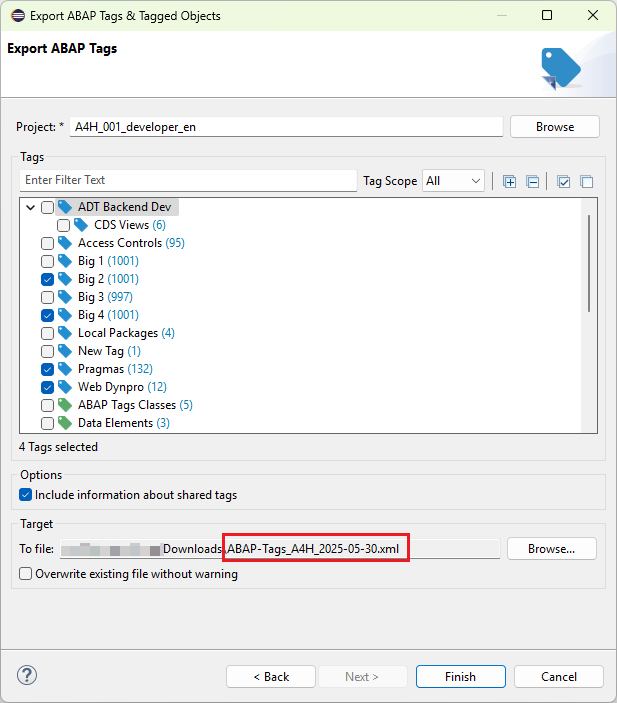Click the tag list vertical scrollbar
617x703 pixels.
pyautogui.click(x=589, y=263)
